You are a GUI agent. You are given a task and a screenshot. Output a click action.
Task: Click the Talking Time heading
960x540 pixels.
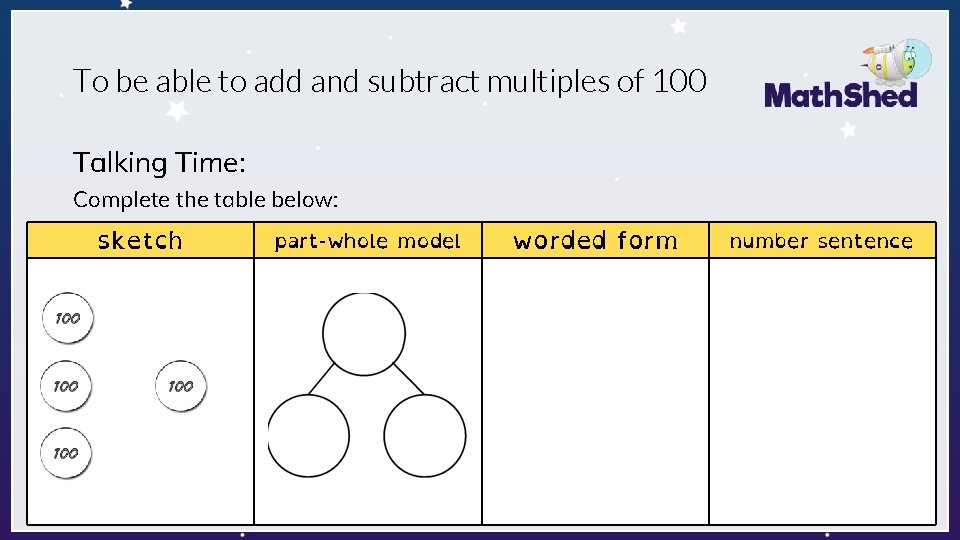pyautogui.click(x=159, y=163)
